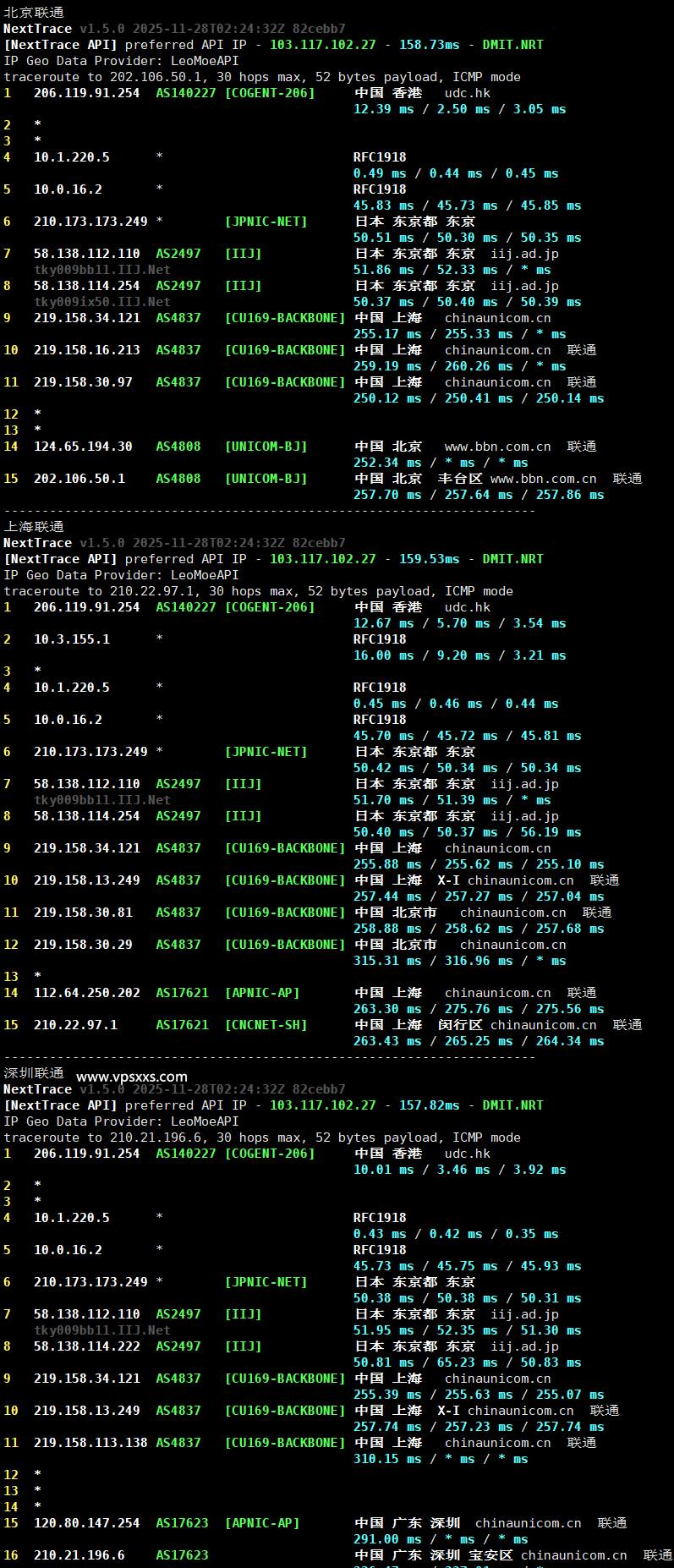Click the 219.158.30.29 hop address
Image resolution: width=674 pixels, height=1568 pixels.
click(x=83, y=945)
